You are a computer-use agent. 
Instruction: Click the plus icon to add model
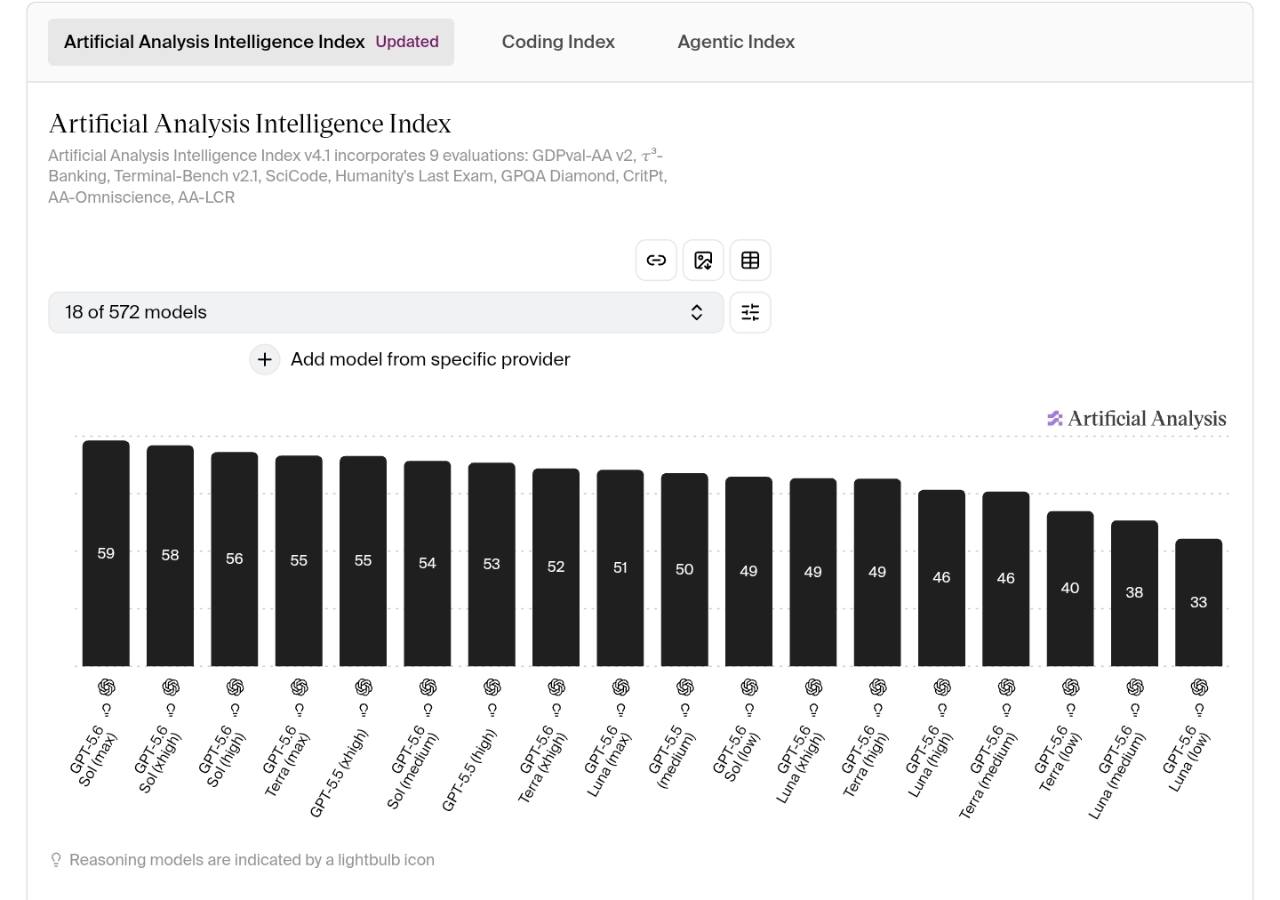[264, 359]
